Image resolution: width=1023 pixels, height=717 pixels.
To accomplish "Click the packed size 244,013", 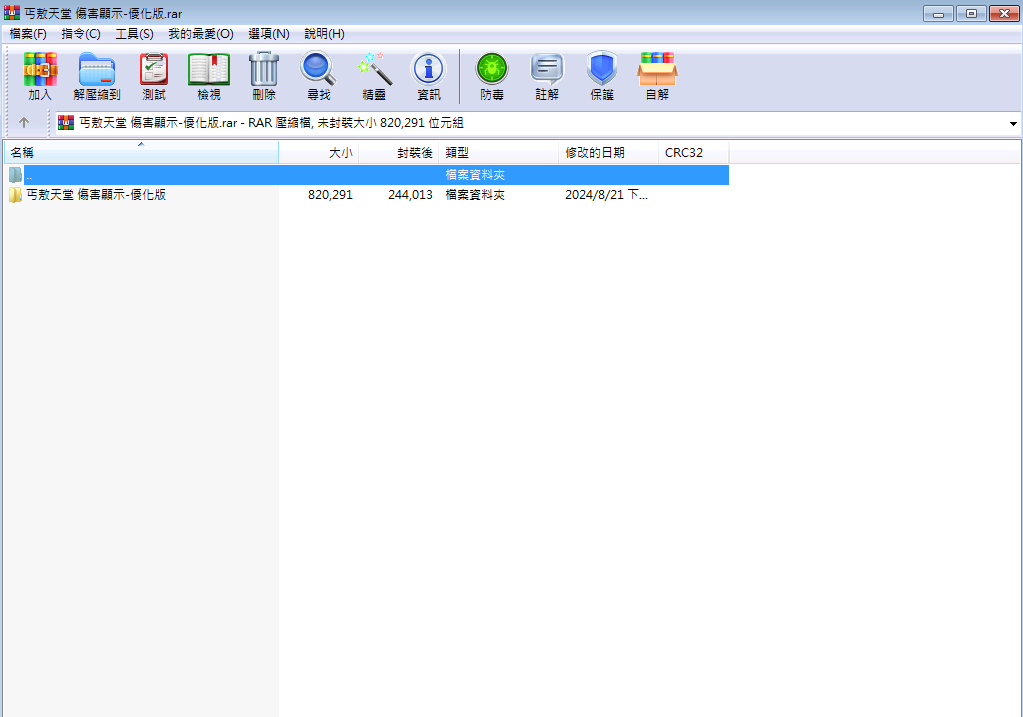I will coord(410,194).
